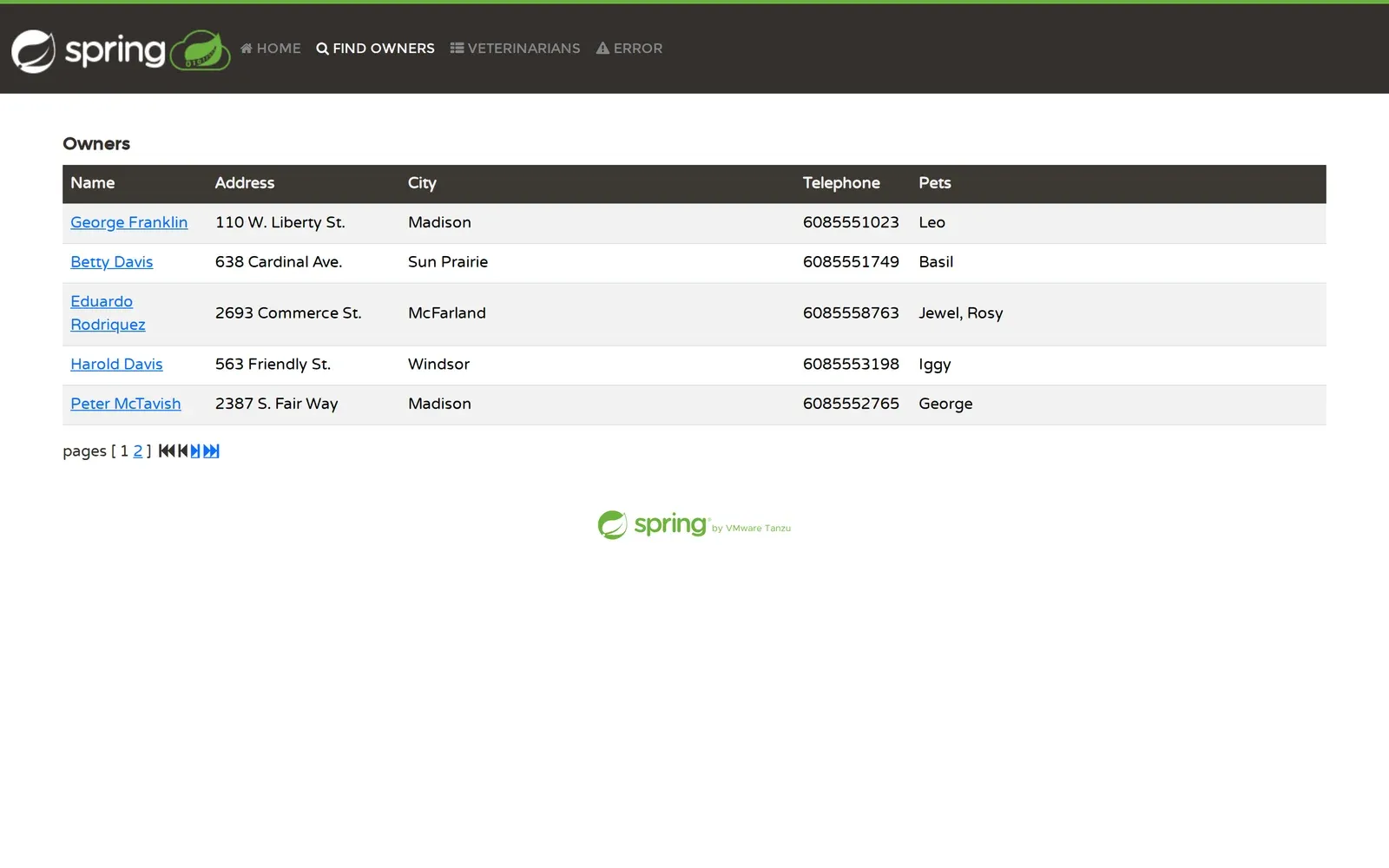The width and height of the screenshot is (1389, 868).
Task: Open the Veterinarians menu item
Action: click(515, 49)
